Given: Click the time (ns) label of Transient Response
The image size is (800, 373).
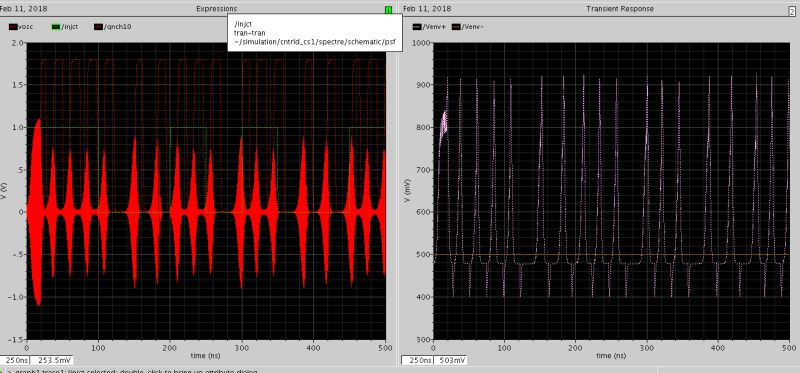Looking at the screenshot, I should [611, 355].
